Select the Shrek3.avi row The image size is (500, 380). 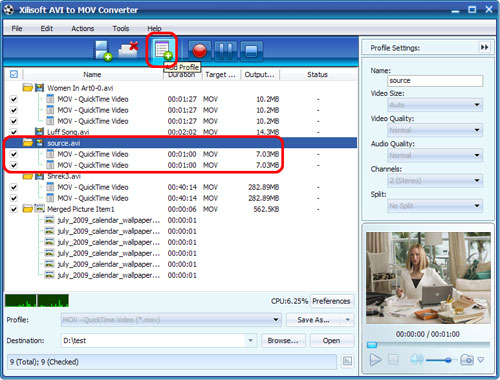[x=180, y=176]
